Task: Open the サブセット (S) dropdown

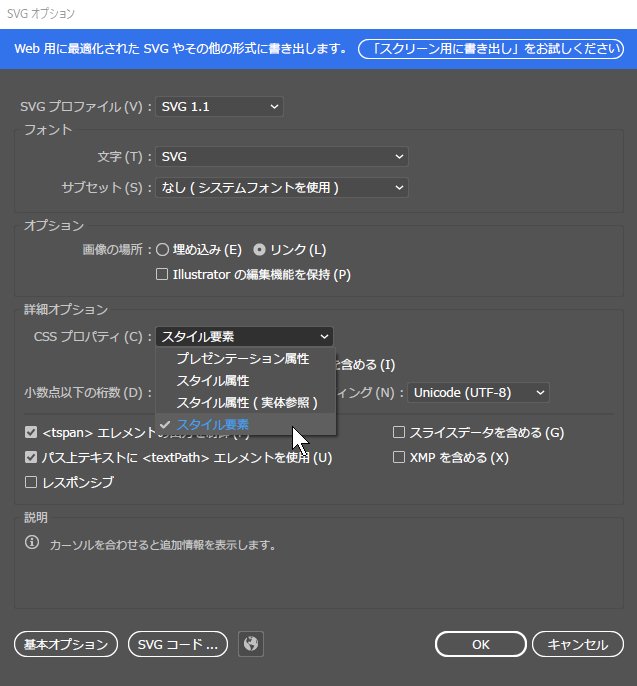Action: 282,187
